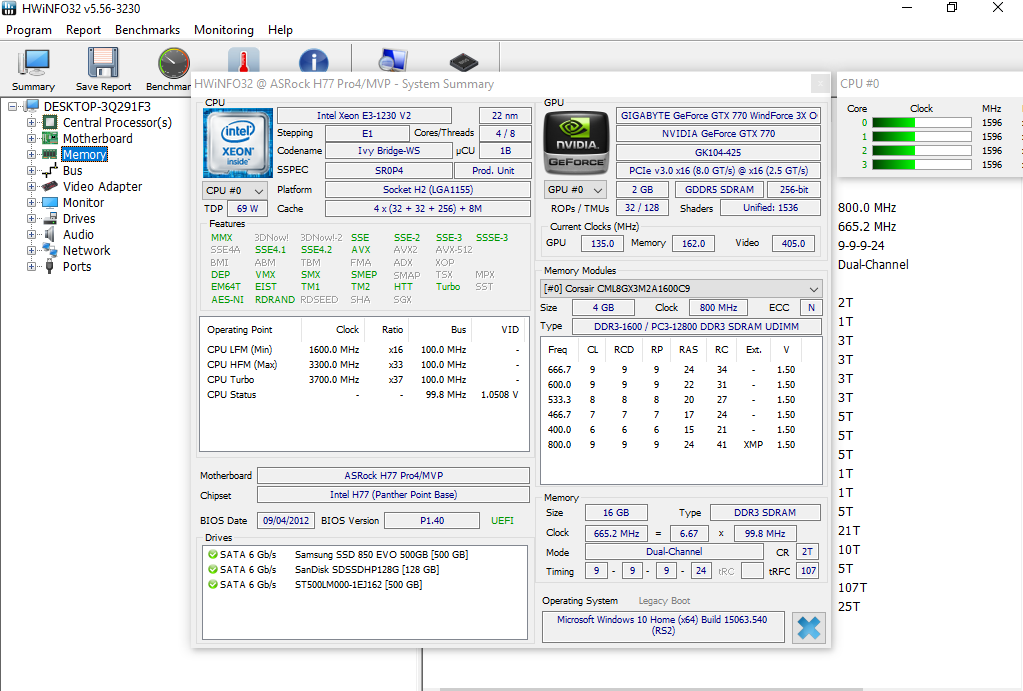Expand the Central Processor(s) node

31,122
